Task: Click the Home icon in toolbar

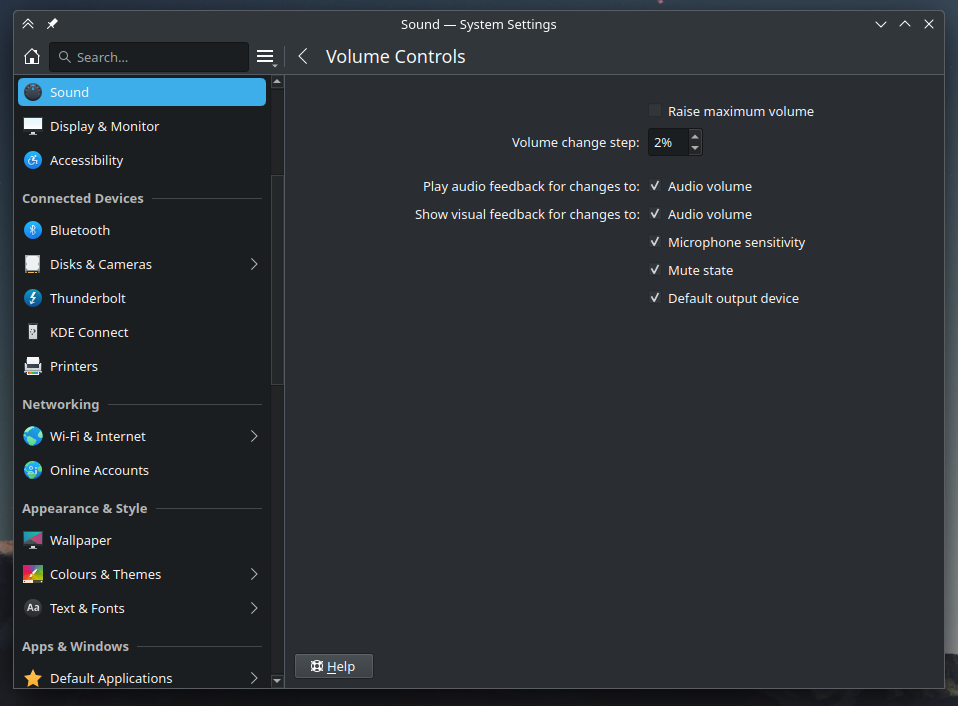Action: [32, 57]
